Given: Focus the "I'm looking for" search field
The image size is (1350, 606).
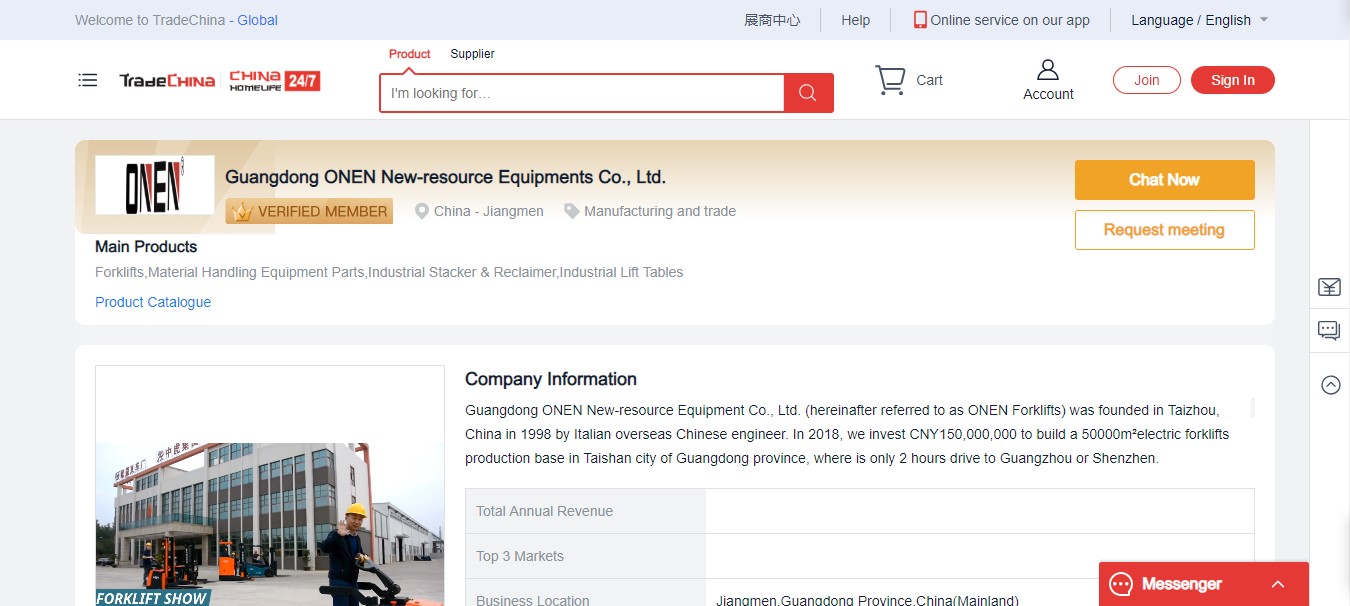Looking at the screenshot, I should pos(581,93).
